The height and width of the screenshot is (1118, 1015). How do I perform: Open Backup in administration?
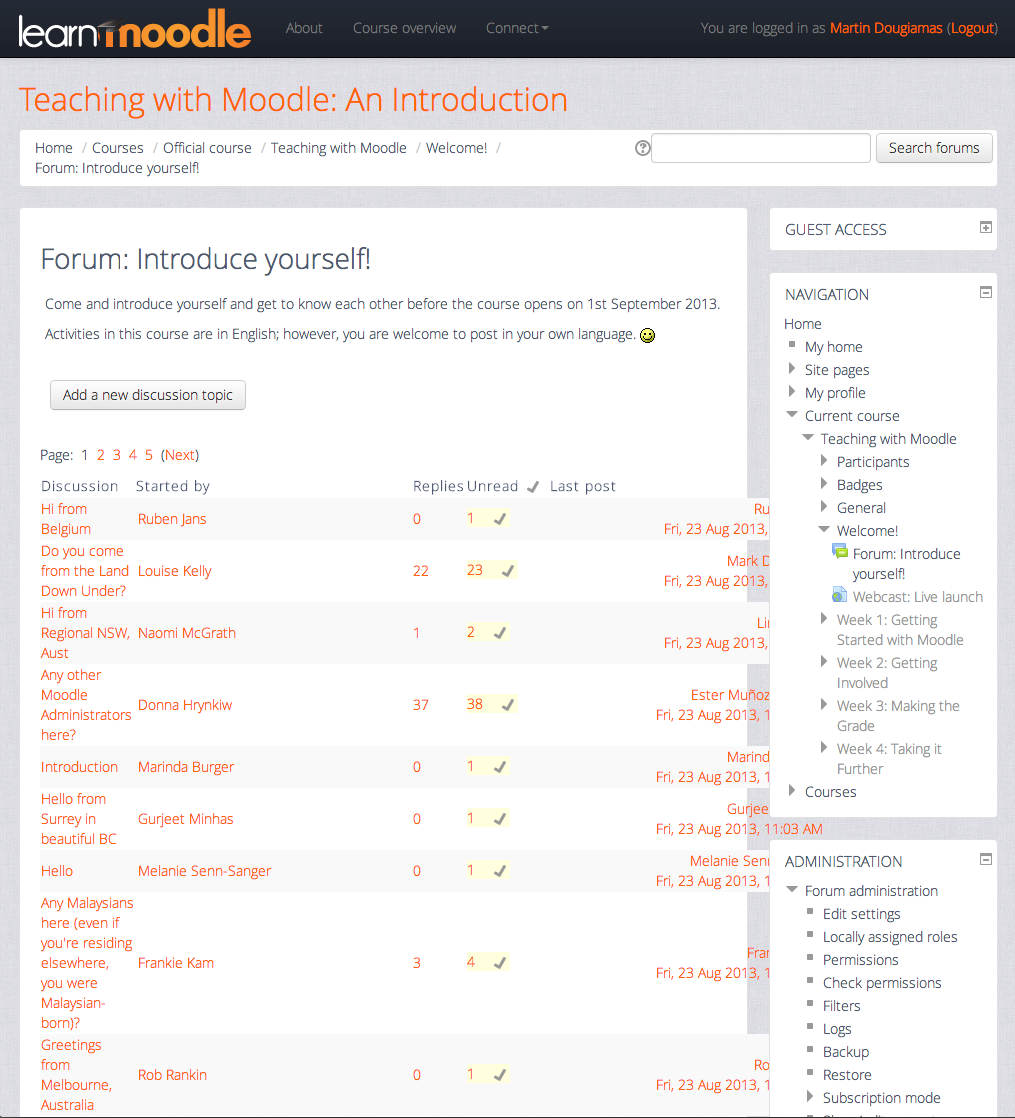point(845,1052)
